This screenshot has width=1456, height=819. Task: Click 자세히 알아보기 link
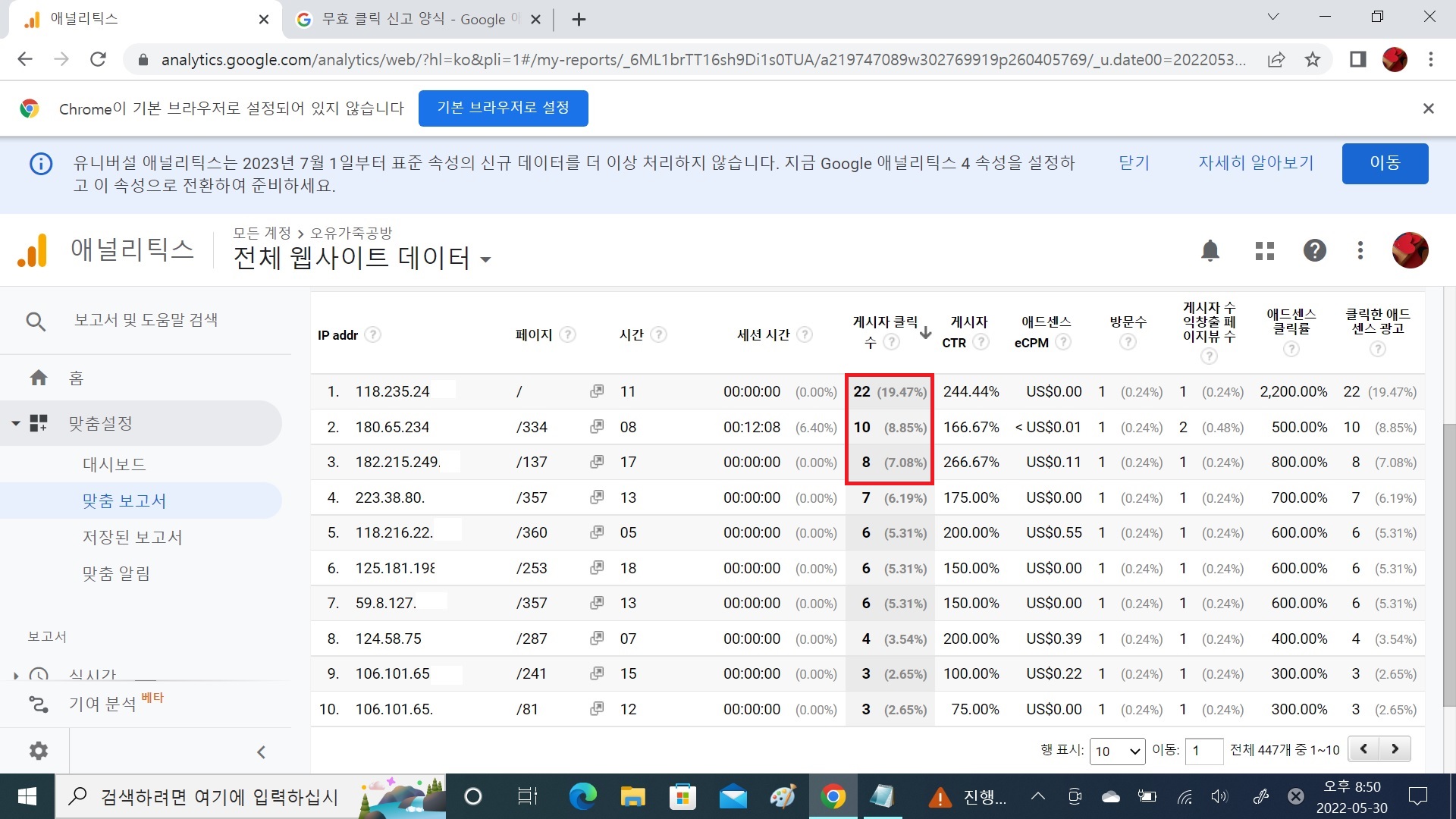point(1256,162)
